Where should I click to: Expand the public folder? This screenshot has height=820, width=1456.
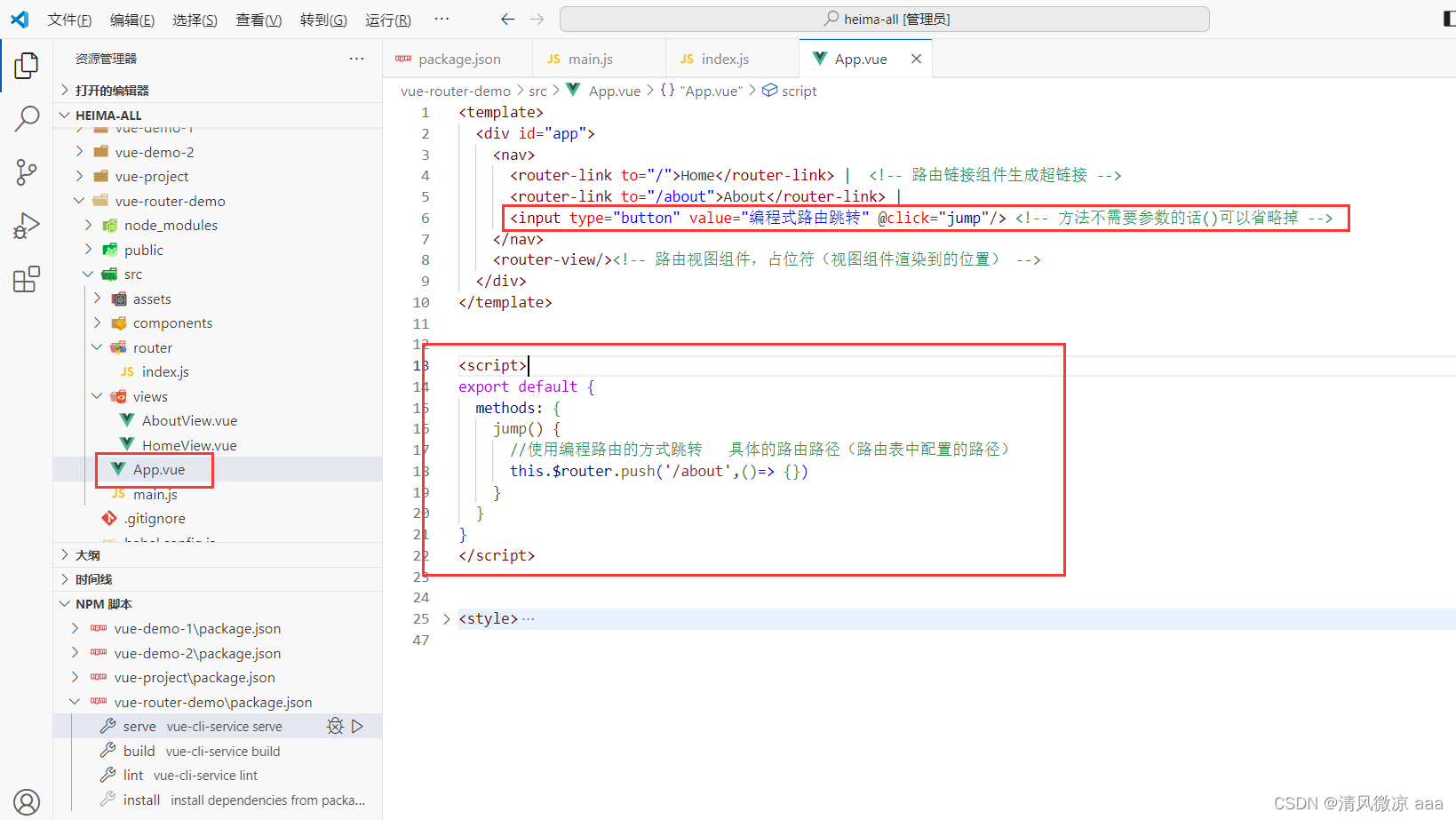[x=218, y=250]
